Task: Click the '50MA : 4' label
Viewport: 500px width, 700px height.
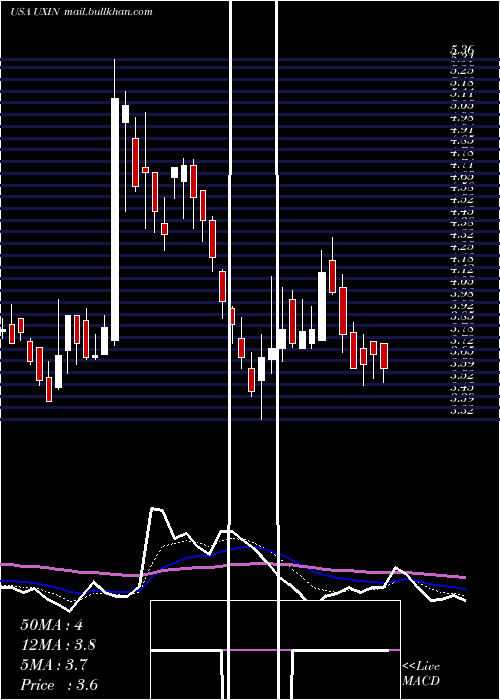Action: coord(51,625)
